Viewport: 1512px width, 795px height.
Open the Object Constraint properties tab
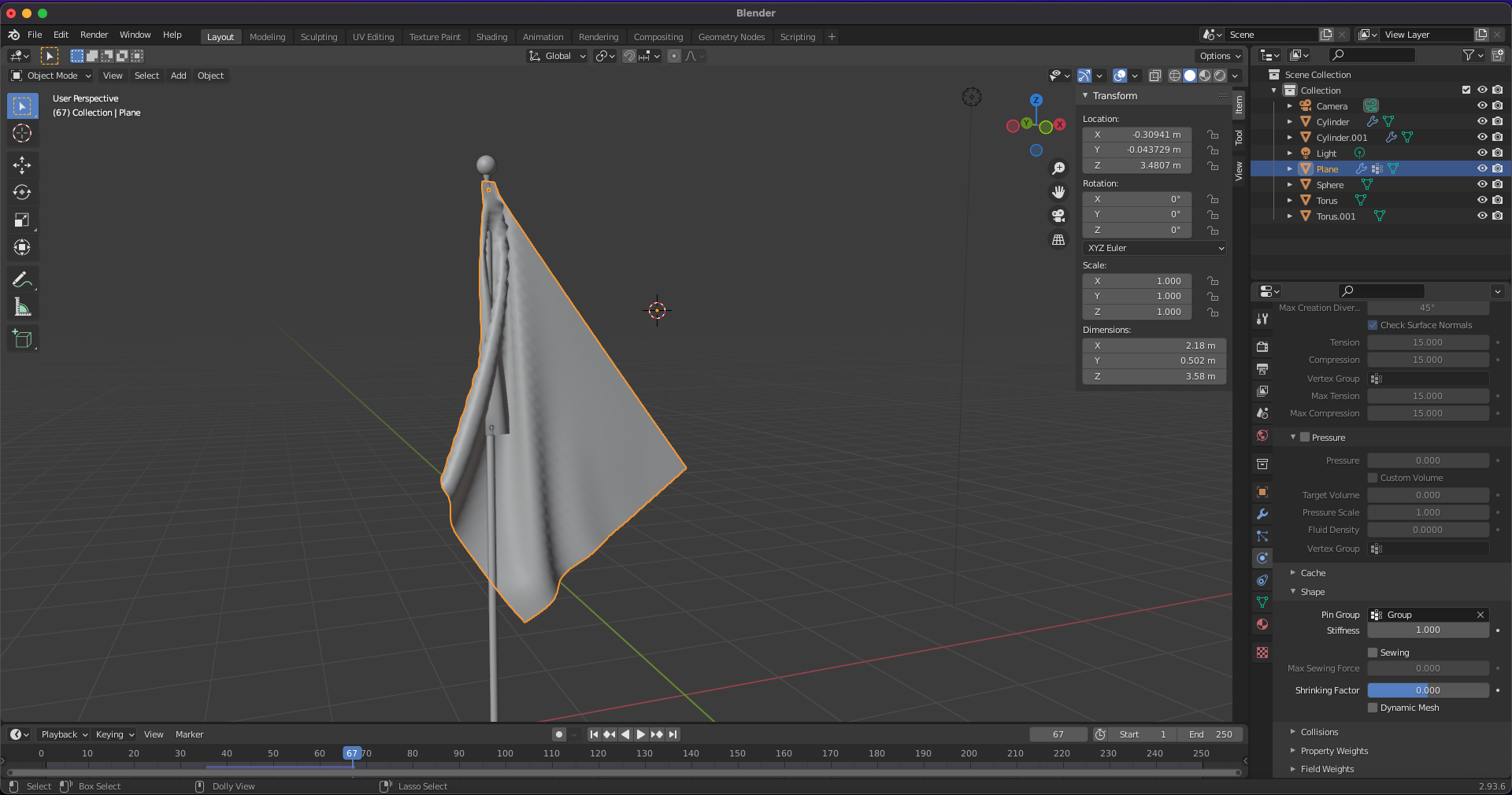pos(1262,580)
